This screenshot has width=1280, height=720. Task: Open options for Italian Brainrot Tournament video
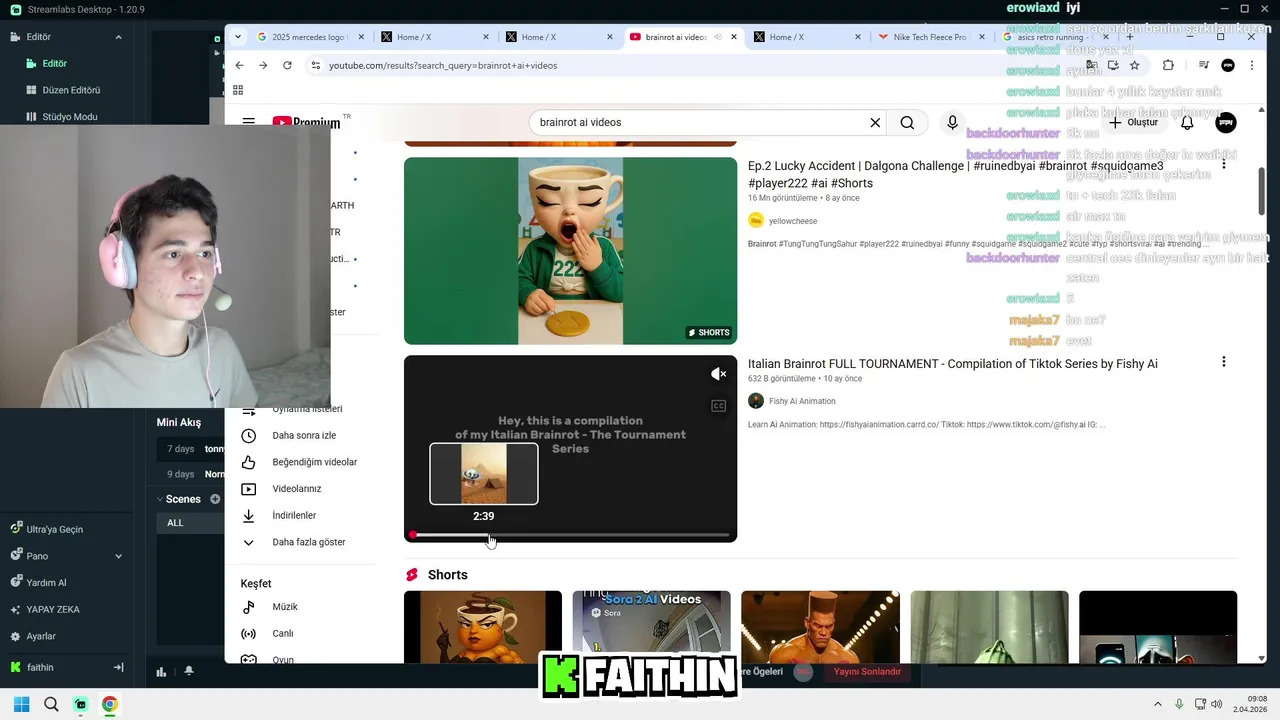1223,362
